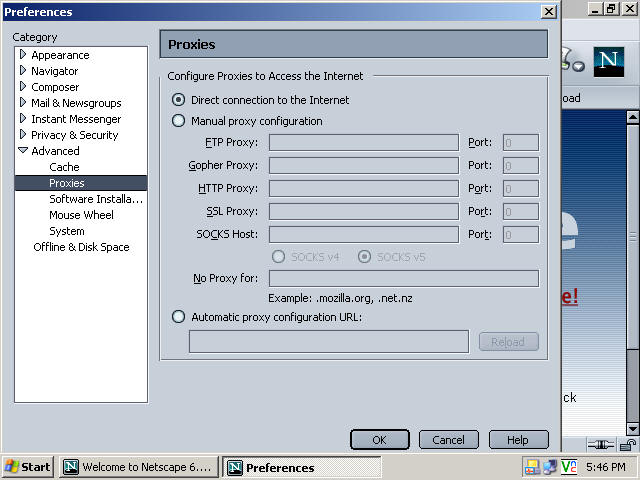
Task: Click browser scrollbar up arrow
Action: 633,118
